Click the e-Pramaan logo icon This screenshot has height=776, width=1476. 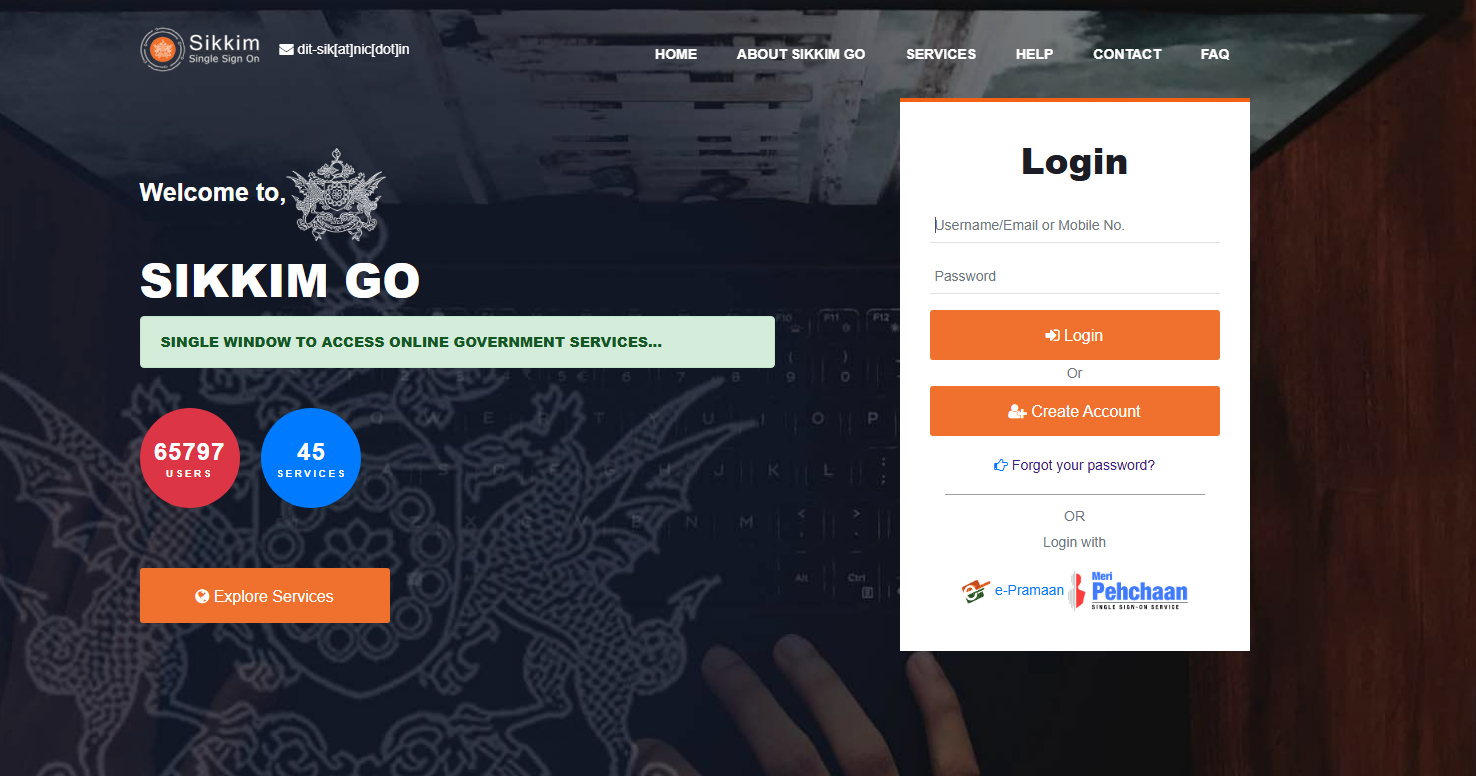click(976, 591)
